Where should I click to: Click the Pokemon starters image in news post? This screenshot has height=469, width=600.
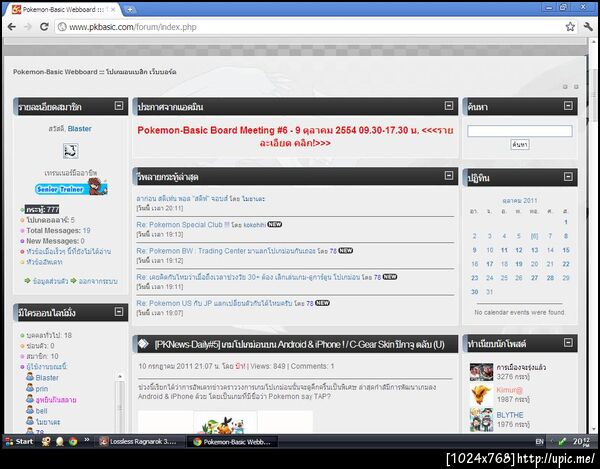point(225,422)
